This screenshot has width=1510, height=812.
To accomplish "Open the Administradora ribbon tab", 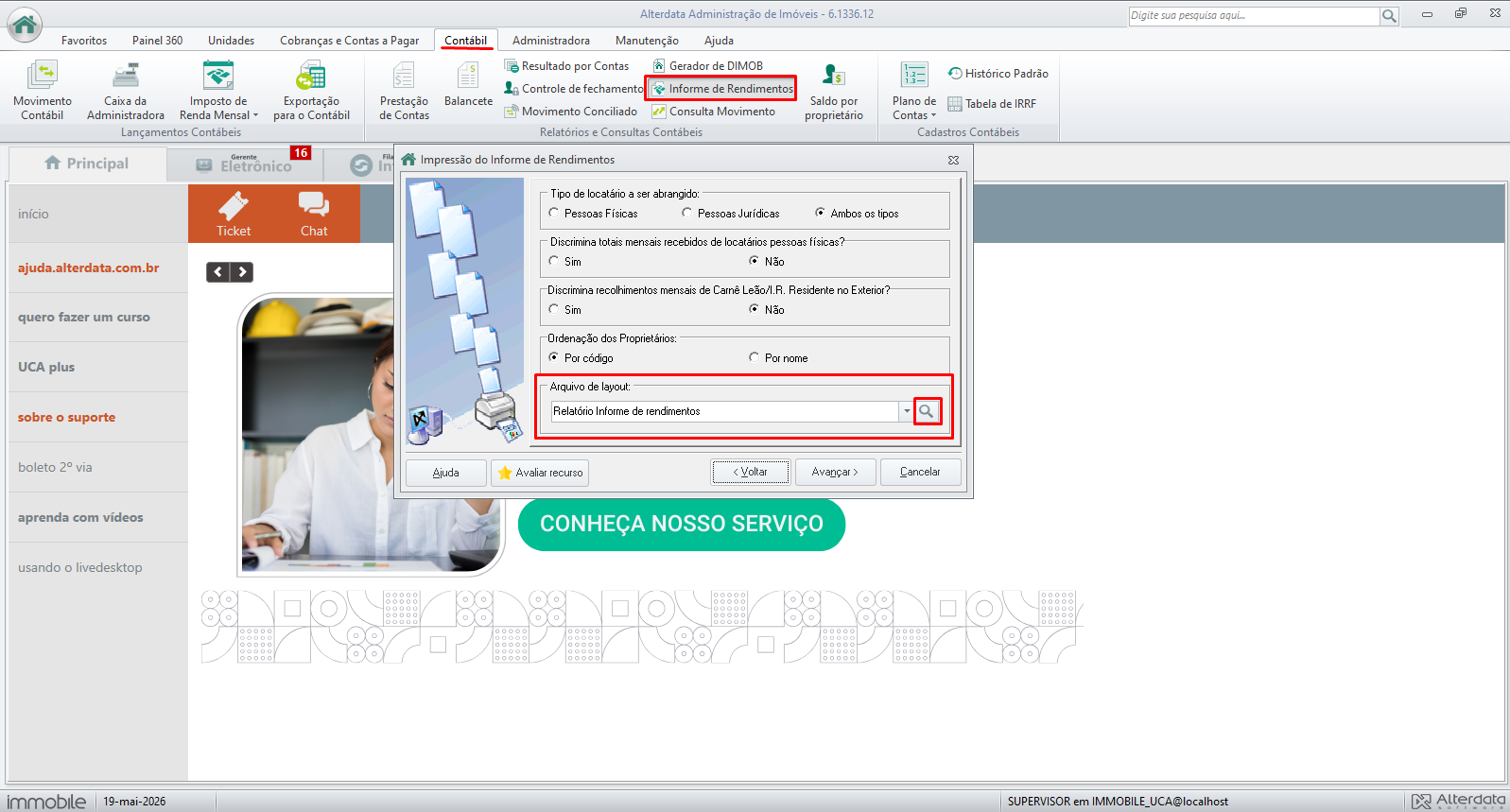I will [x=551, y=41].
